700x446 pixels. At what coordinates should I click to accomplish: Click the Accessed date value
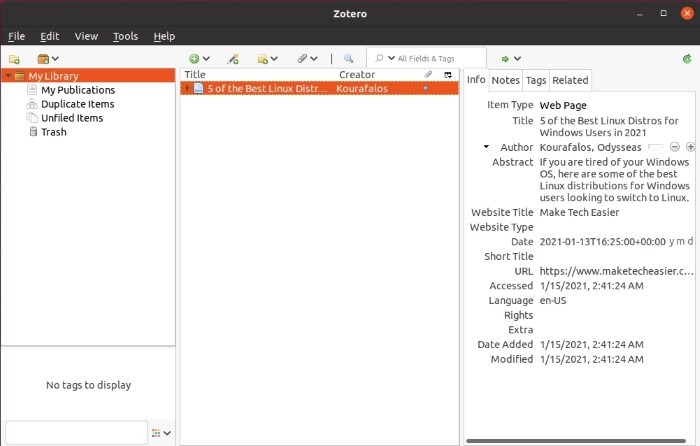click(592, 286)
